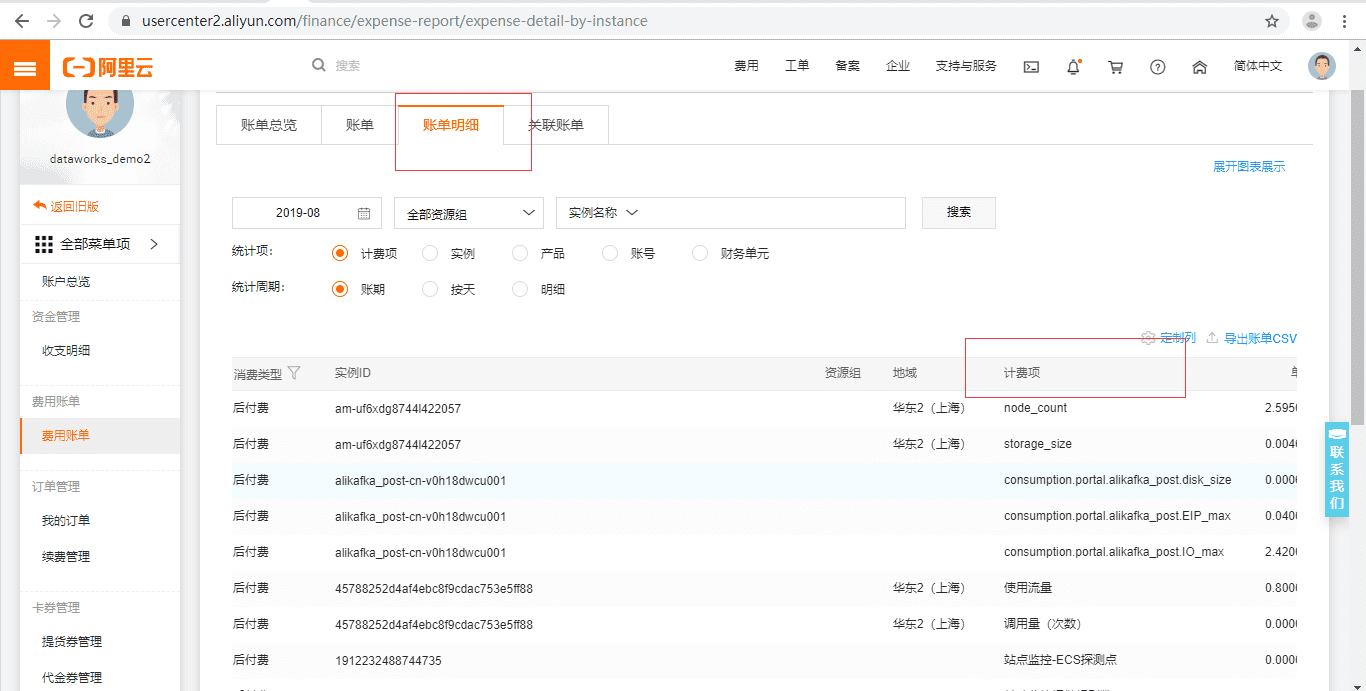Click the Aliyun logo
The width and height of the screenshot is (1366, 691).
(108, 67)
